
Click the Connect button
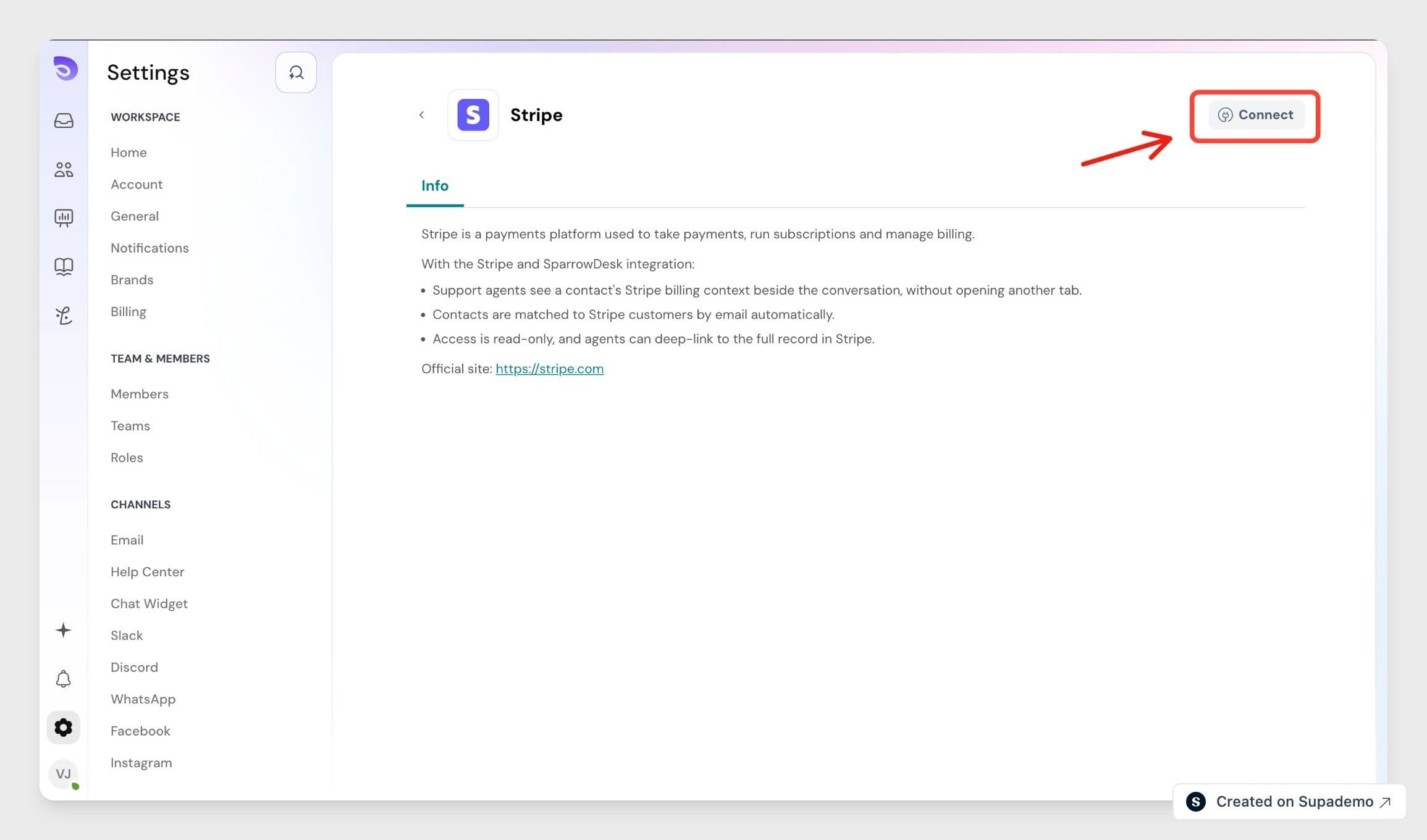[x=1256, y=115]
